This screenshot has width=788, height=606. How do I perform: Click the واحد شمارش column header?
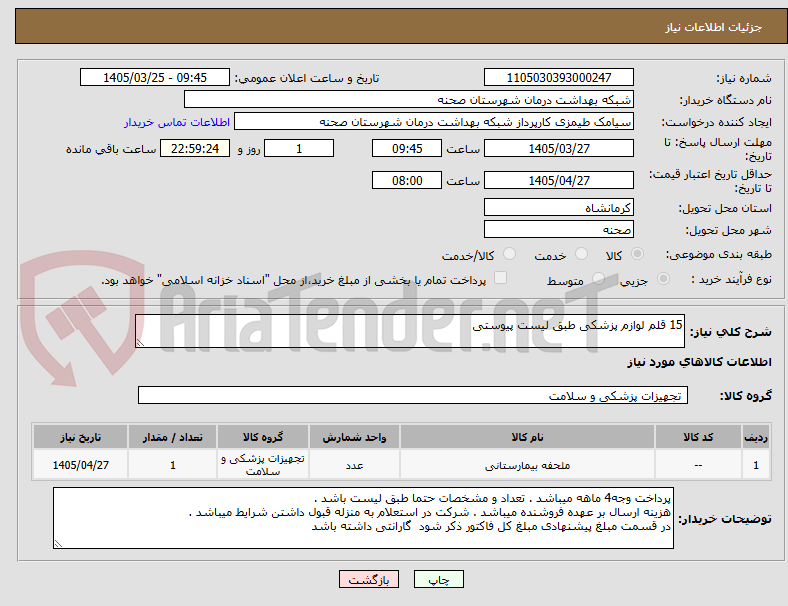tap(354, 437)
